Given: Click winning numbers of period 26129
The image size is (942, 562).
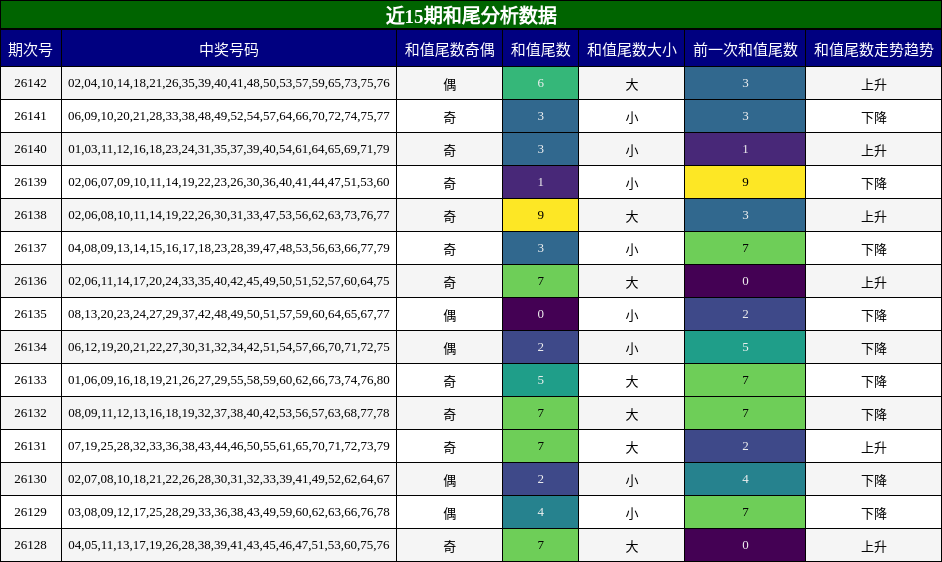Looking at the screenshot, I should (x=229, y=513).
